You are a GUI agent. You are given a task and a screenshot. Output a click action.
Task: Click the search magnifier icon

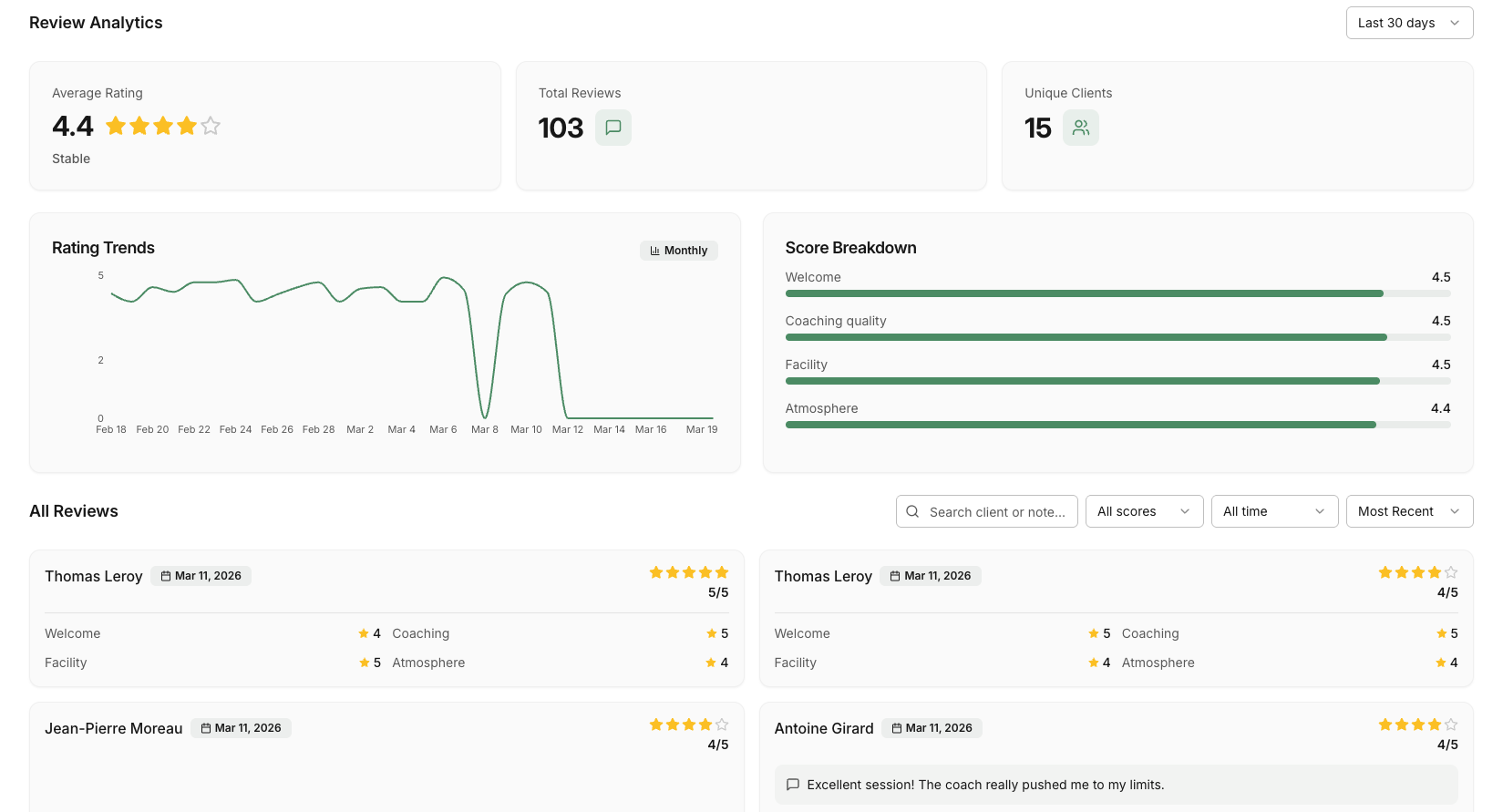point(912,511)
